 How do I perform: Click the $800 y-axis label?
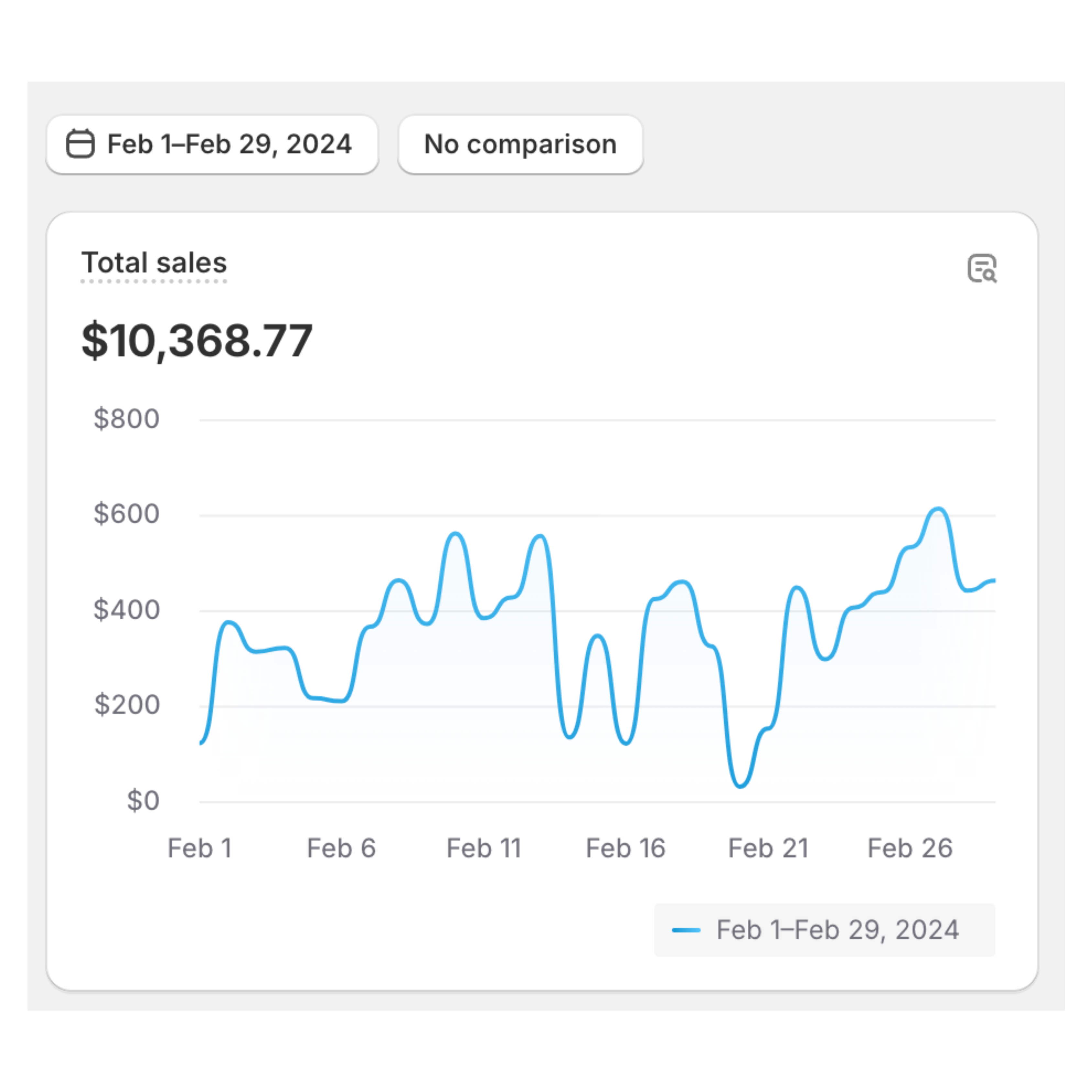[127, 419]
